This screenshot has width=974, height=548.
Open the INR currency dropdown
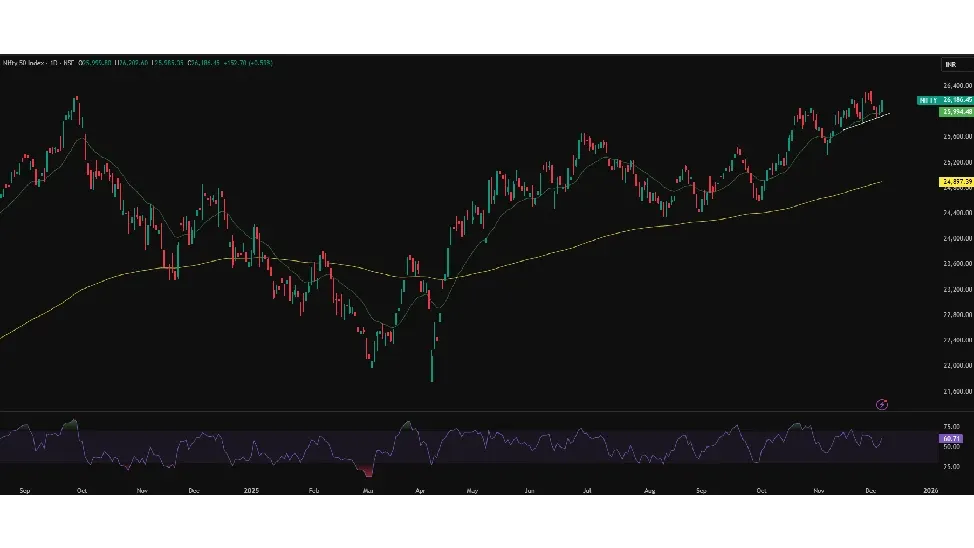955,64
